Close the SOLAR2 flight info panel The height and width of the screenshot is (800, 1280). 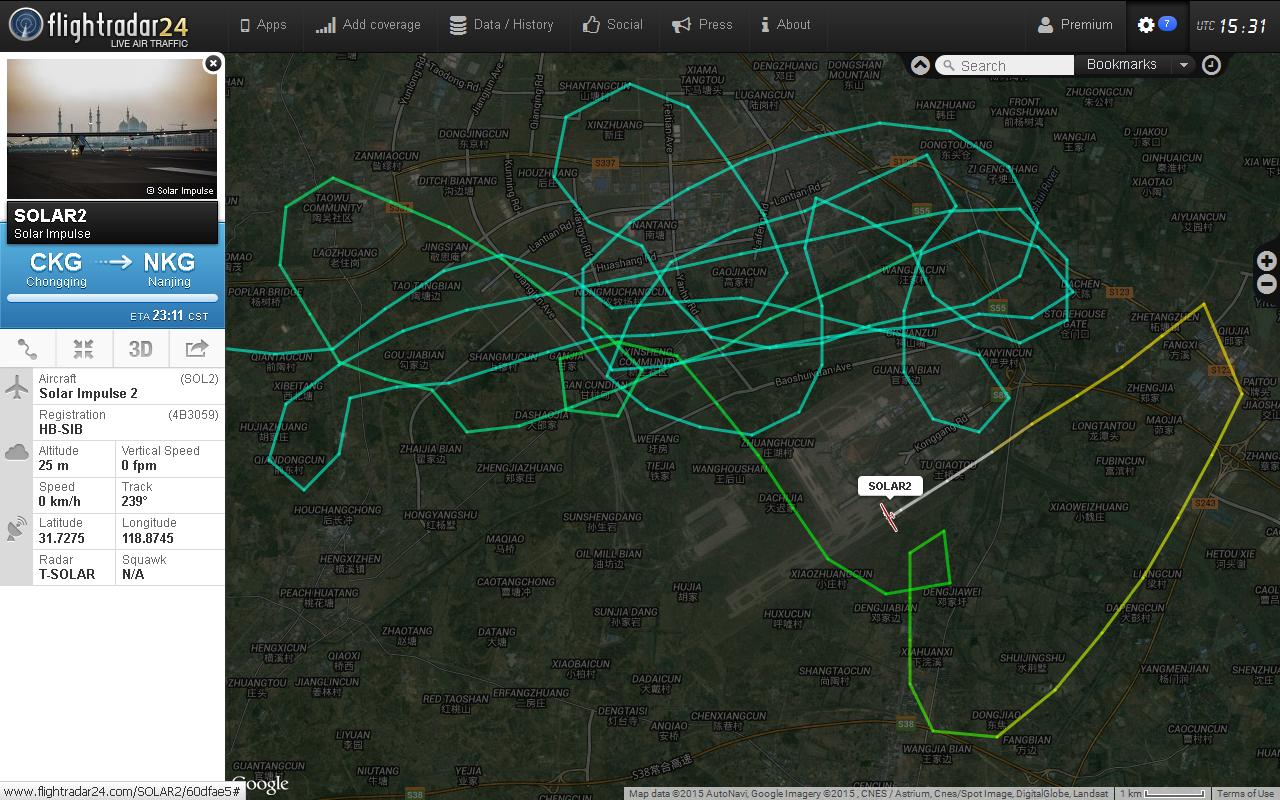click(212, 64)
